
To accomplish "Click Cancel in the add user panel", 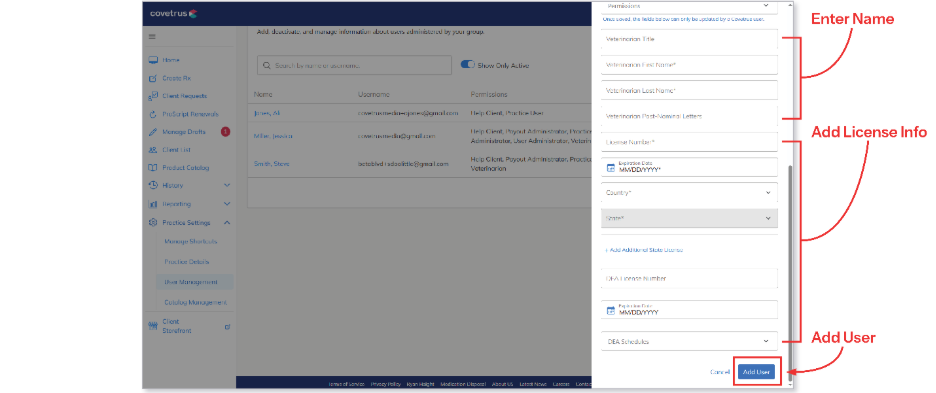I will (x=719, y=371).
